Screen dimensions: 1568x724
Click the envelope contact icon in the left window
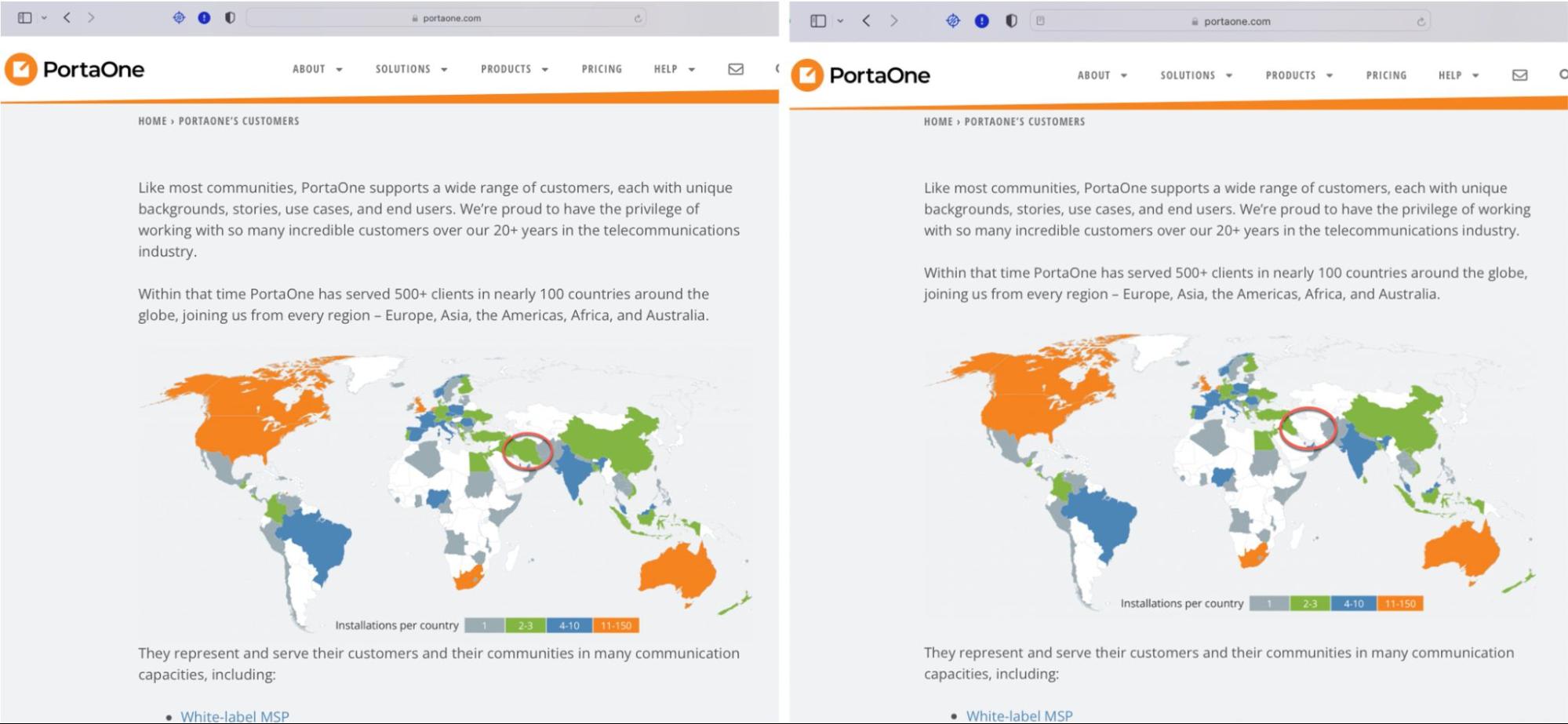pos(735,69)
